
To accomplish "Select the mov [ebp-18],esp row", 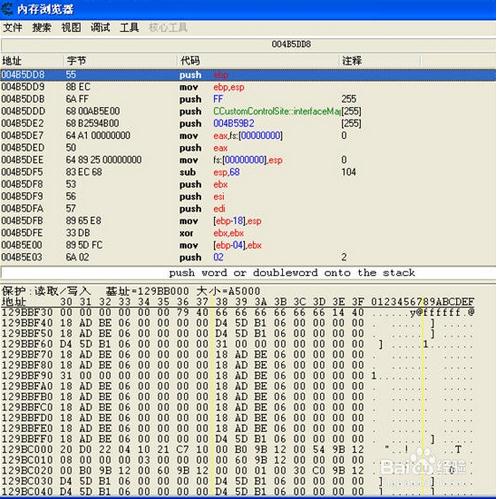I will (248, 221).
